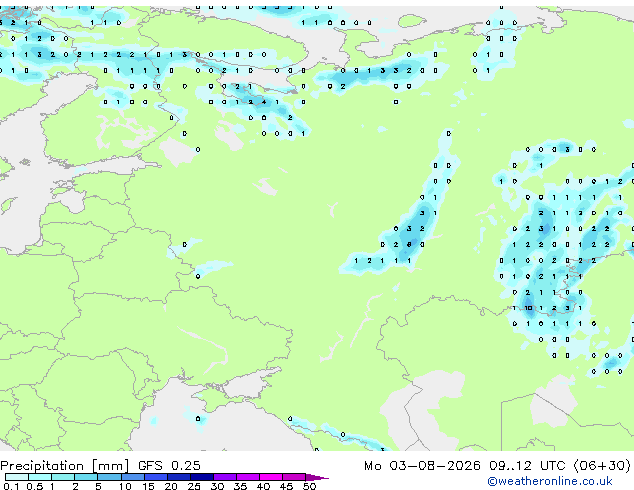Click the '10' precipitation value on the map

[x=528, y=308]
